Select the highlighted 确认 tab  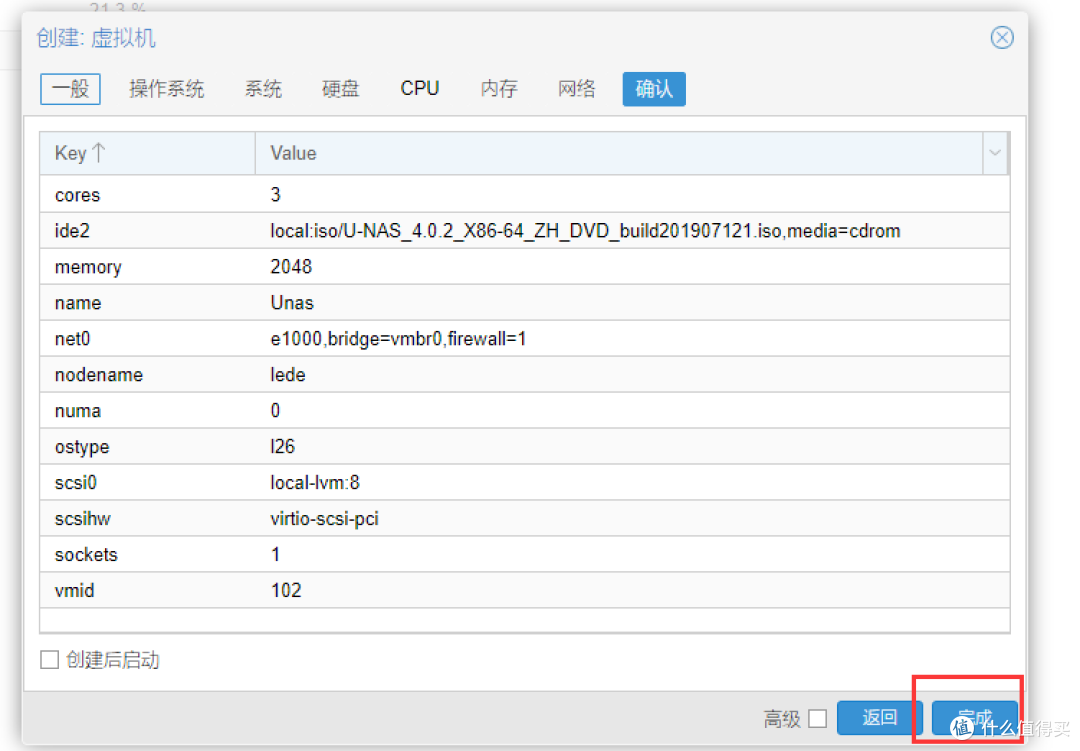pos(653,89)
